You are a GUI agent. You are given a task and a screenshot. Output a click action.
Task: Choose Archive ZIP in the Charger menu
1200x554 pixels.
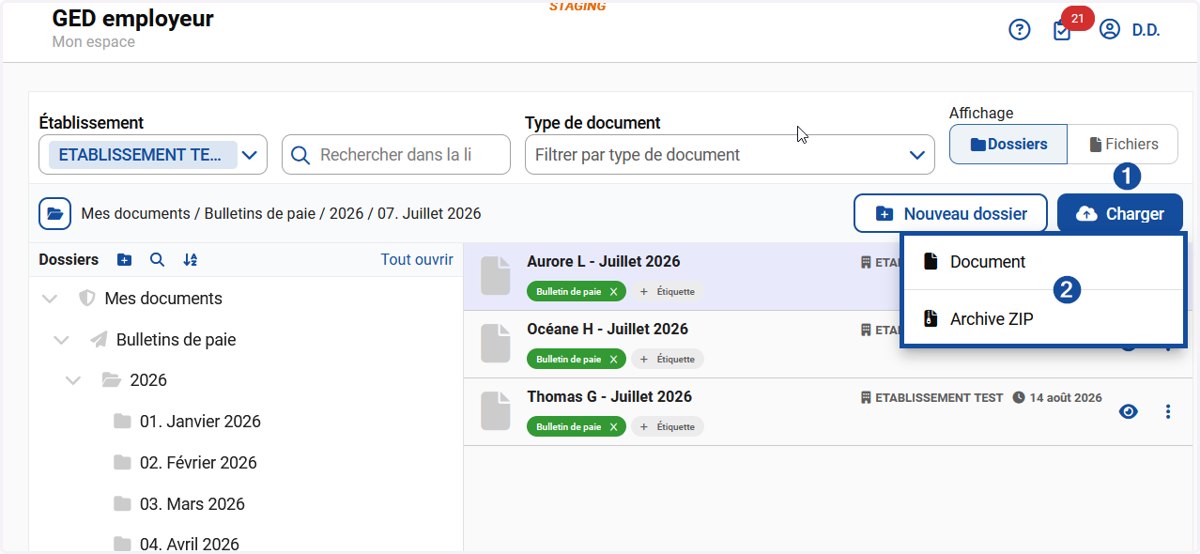[x=1044, y=319]
